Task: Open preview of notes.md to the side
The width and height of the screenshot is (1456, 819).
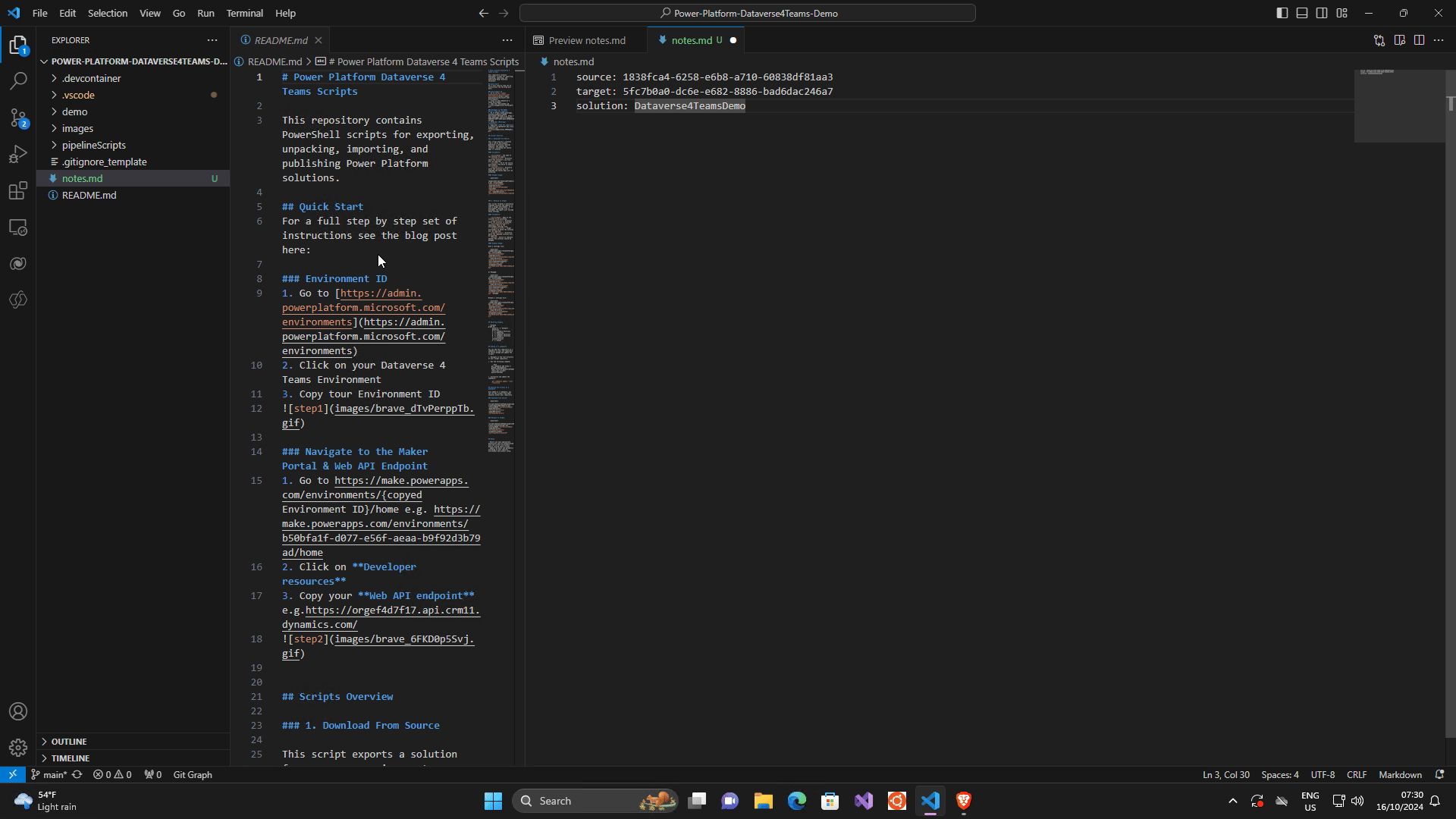Action: [x=1399, y=40]
